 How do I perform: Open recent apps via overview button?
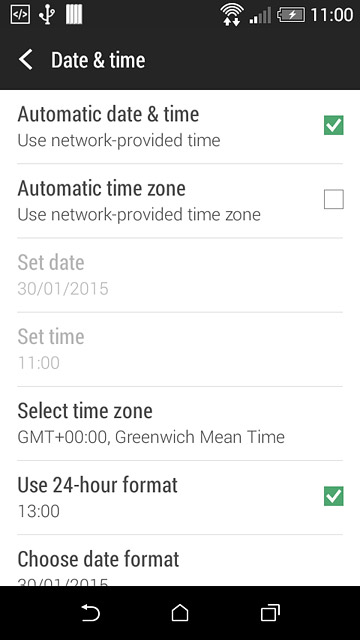270,613
